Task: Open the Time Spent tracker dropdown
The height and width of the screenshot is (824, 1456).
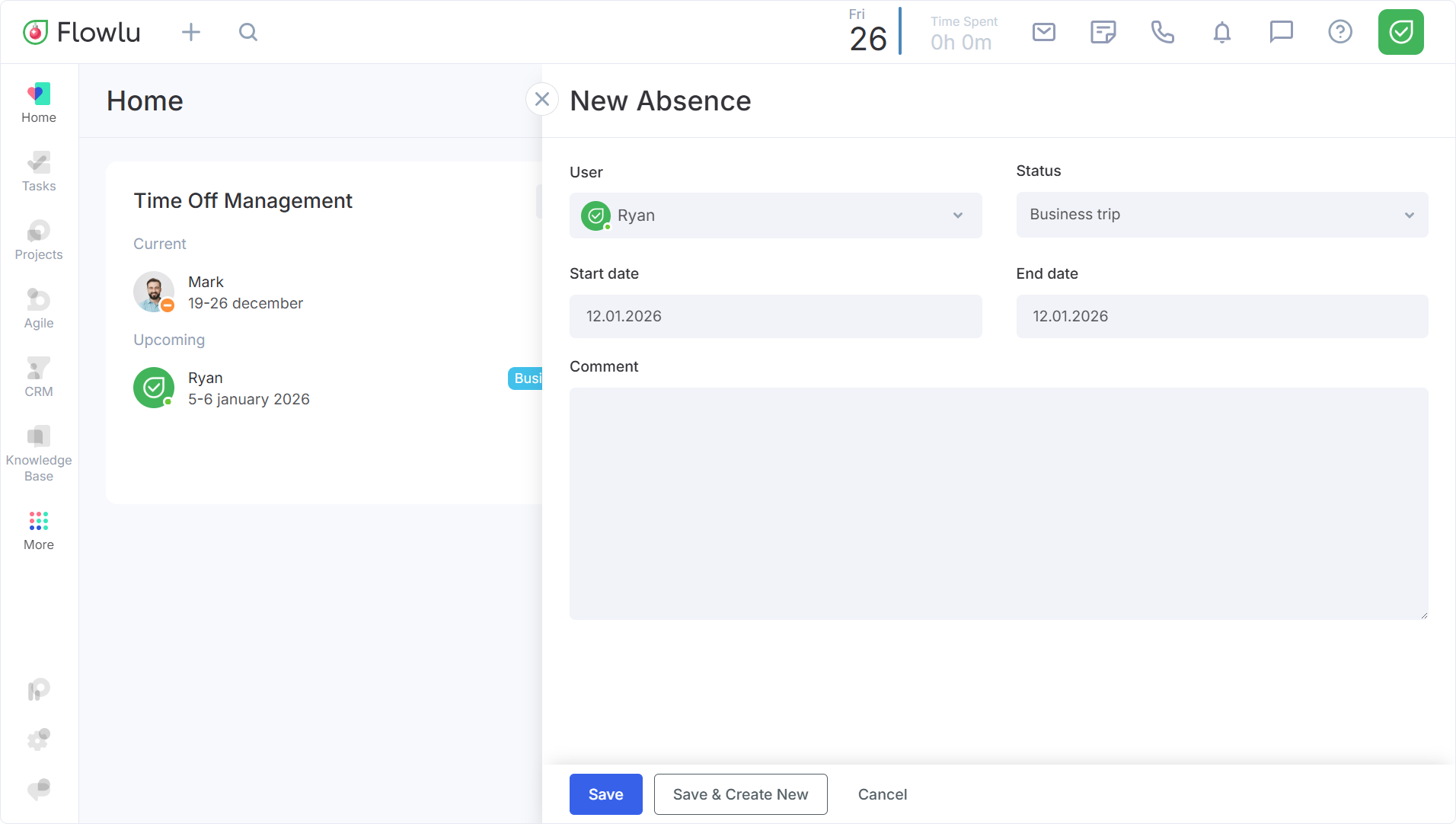Action: [963, 34]
